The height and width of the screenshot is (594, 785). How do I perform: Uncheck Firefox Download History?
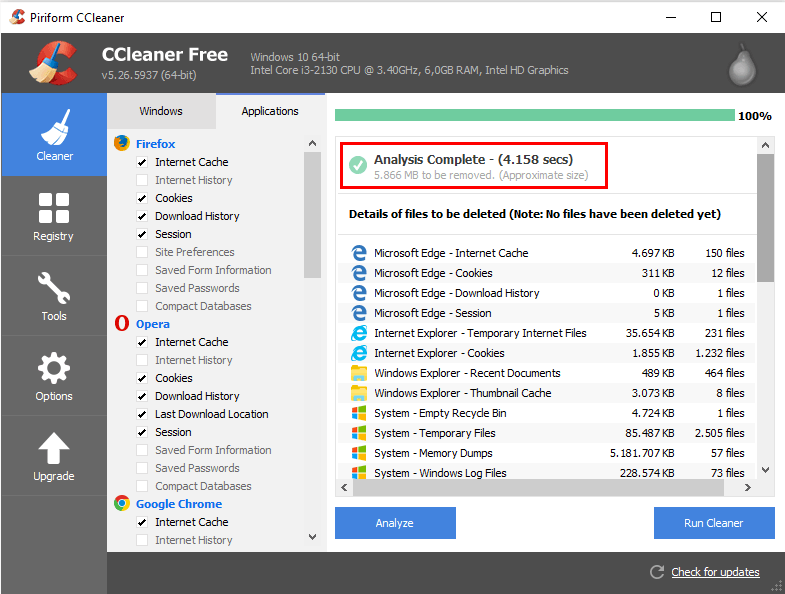(142, 216)
